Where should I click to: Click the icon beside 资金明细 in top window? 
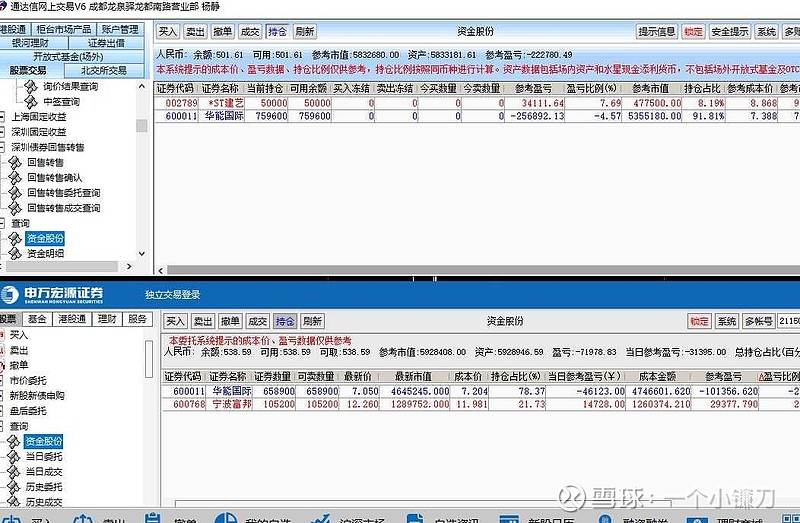click(15, 253)
